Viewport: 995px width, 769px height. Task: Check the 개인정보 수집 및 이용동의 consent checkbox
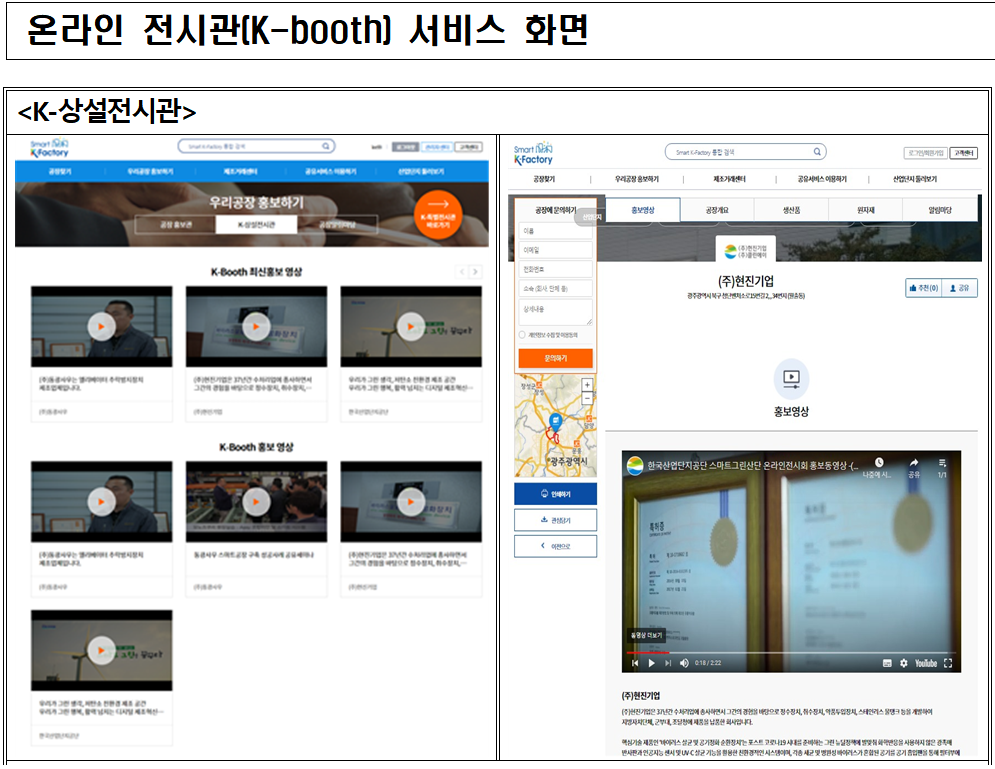click(x=522, y=333)
